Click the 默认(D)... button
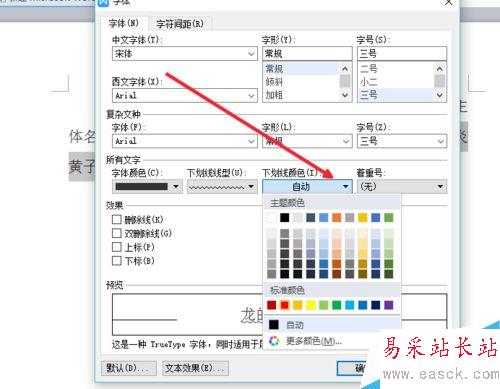The height and width of the screenshot is (389, 500). [x=128, y=368]
